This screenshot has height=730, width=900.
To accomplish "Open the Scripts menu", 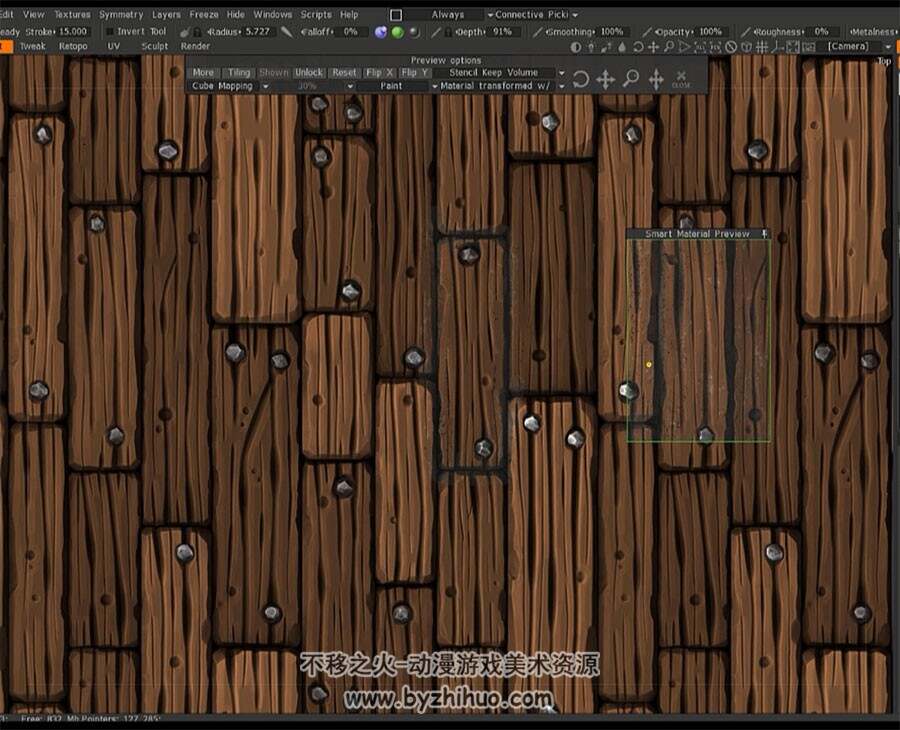I will click(316, 14).
